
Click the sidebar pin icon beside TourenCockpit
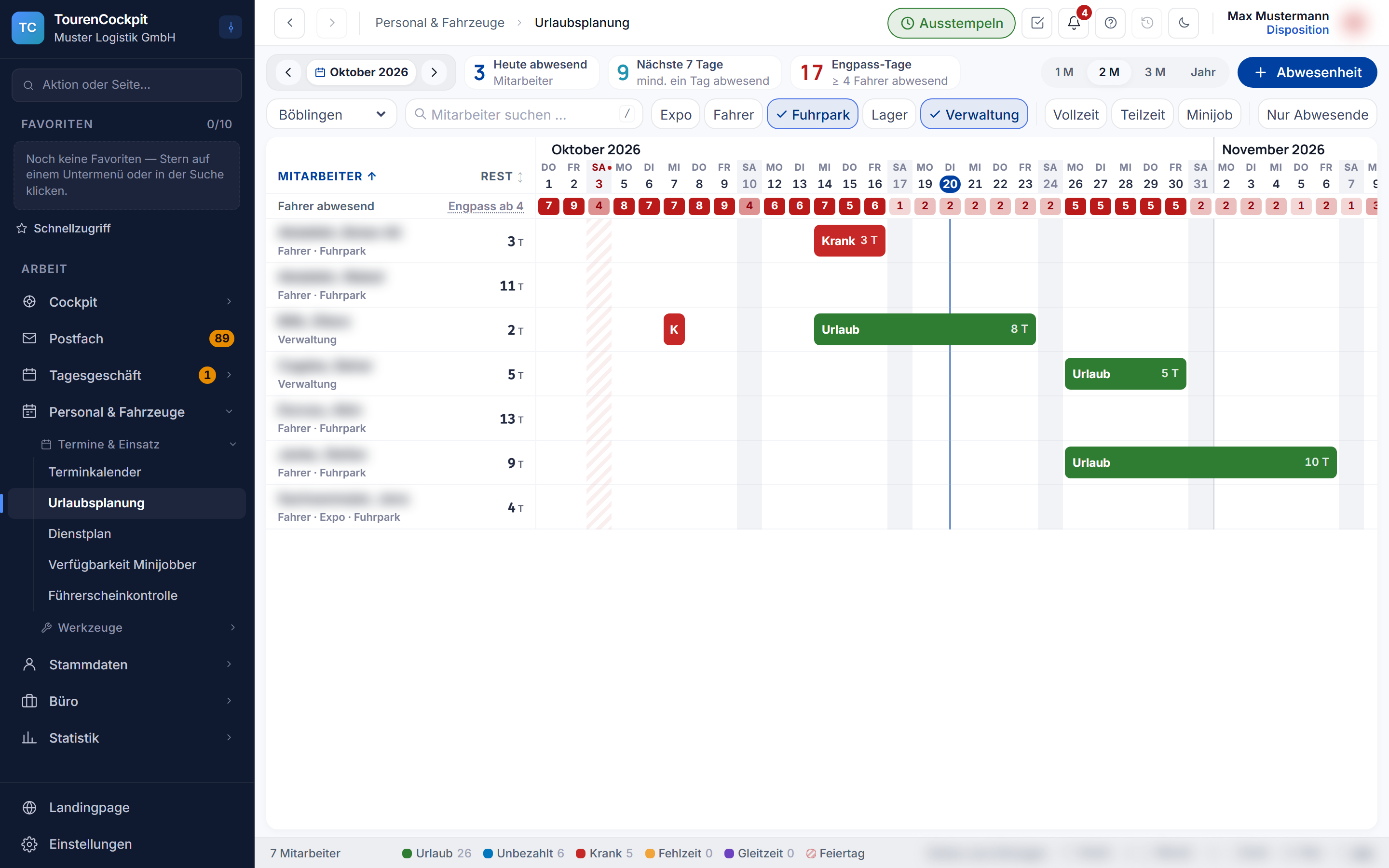(x=231, y=27)
